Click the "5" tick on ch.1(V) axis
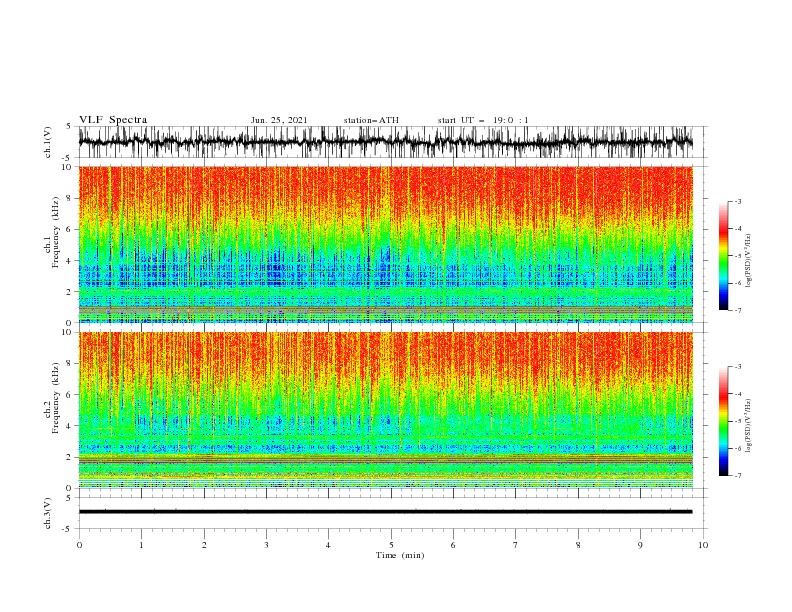The height and width of the screenshot is (612, 792). click(x=69, y=126)
